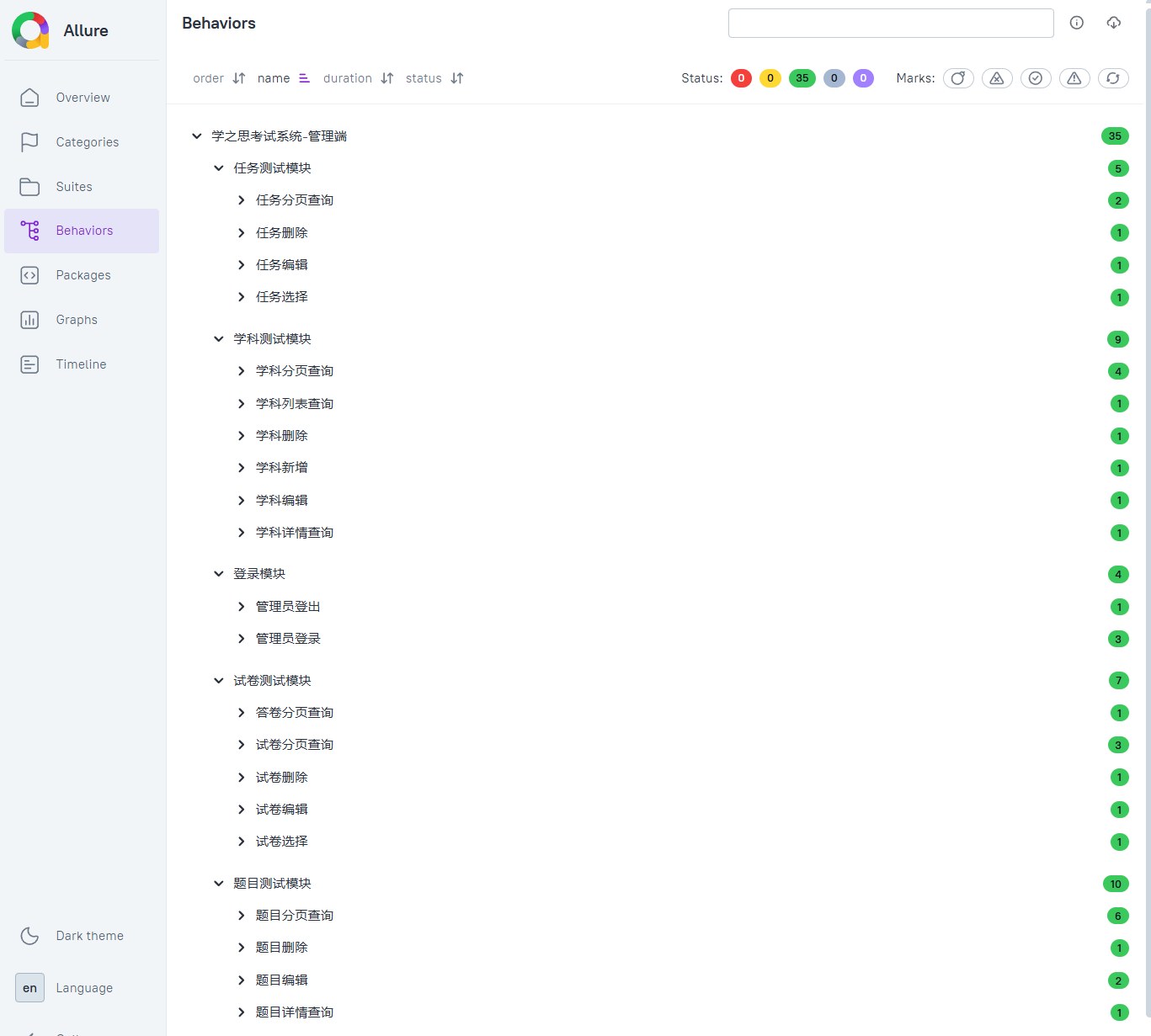Expand the 试卷分页查询 item
The height and width of the screenshot is (1036, 1151).
pyautogui.click(x=241, y=745)
